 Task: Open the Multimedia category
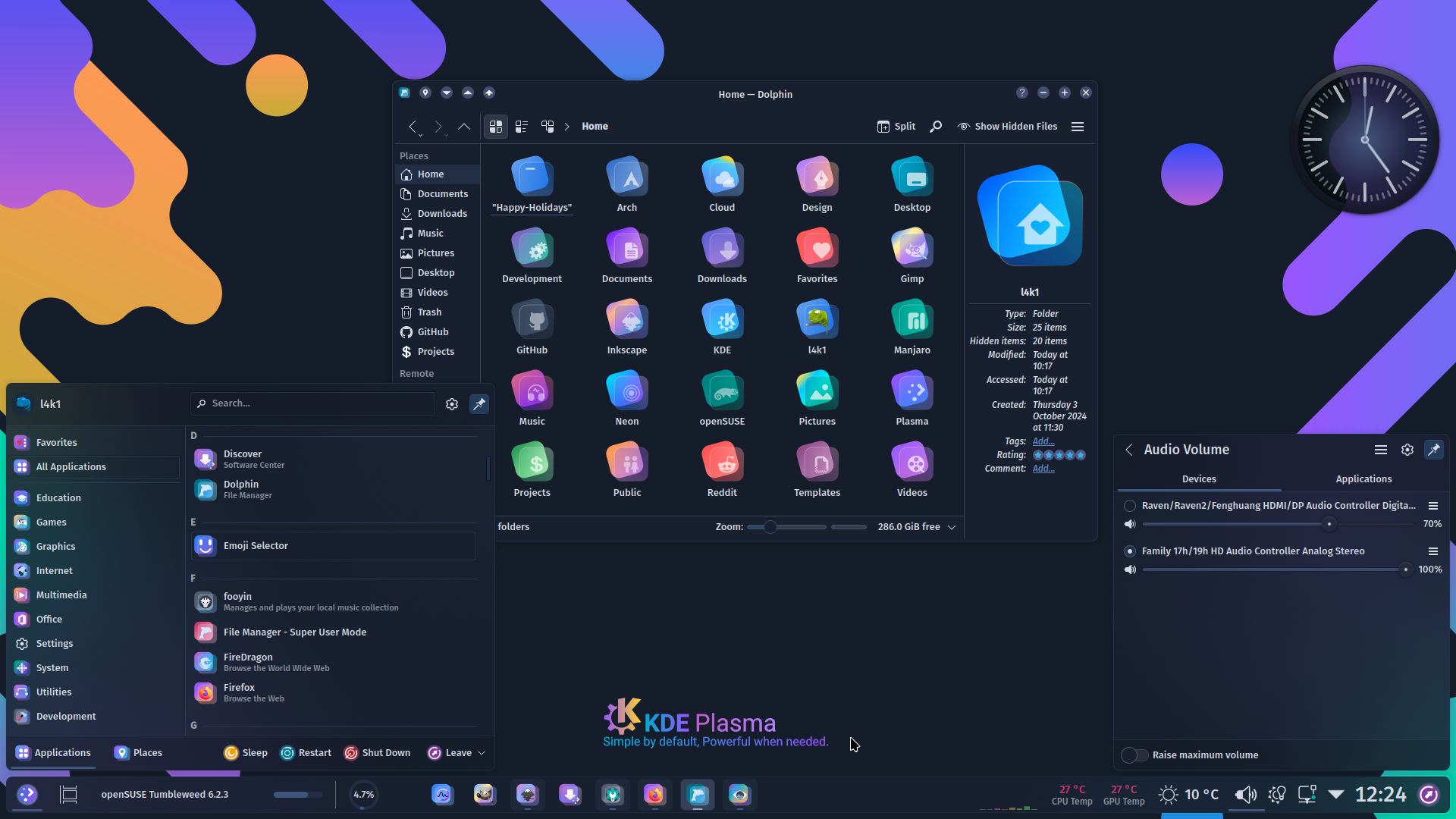point(96,595)
